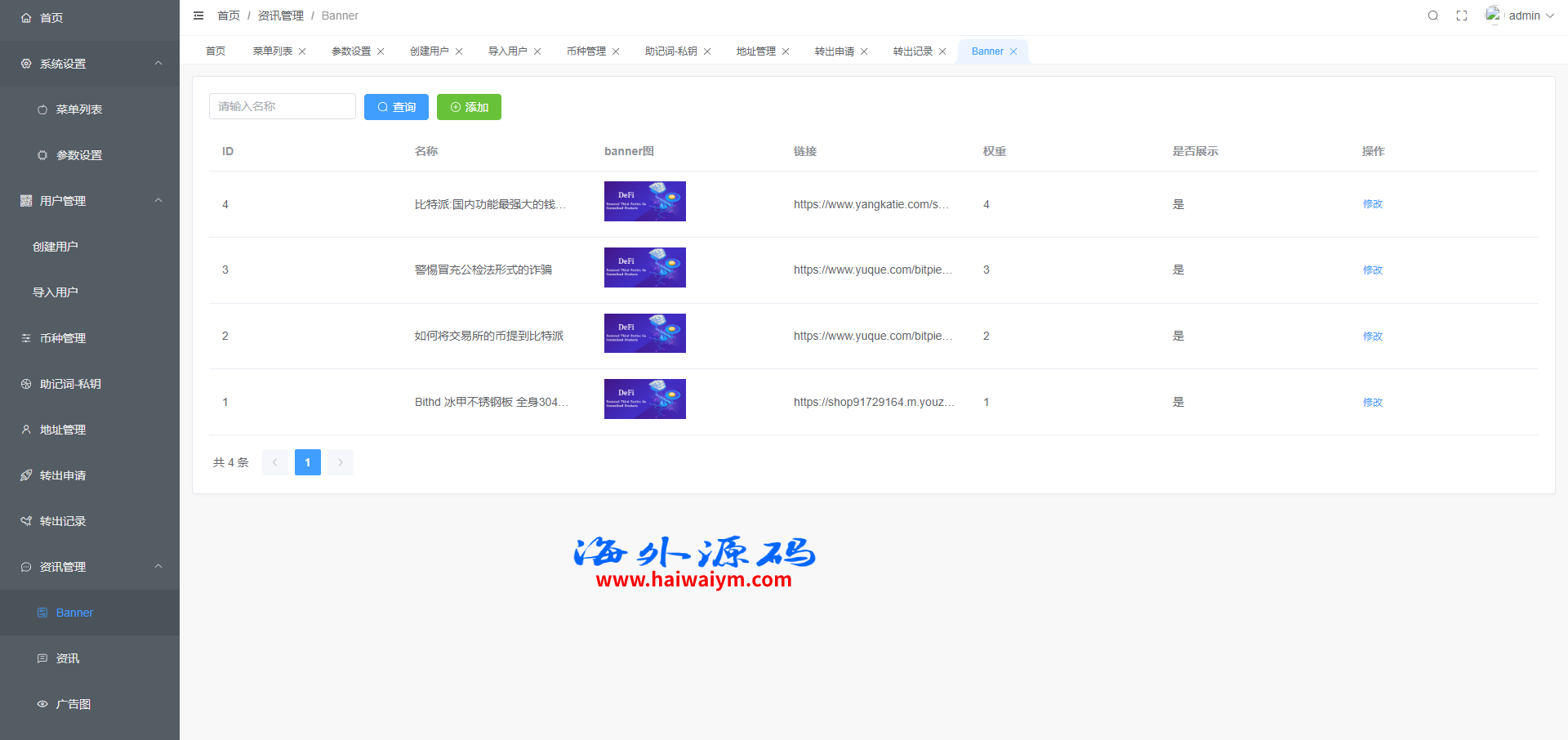This screenshot has height=740, width=1568.
Task: Click the search magnifier icon in header
Action: [x=1432, y=16]
